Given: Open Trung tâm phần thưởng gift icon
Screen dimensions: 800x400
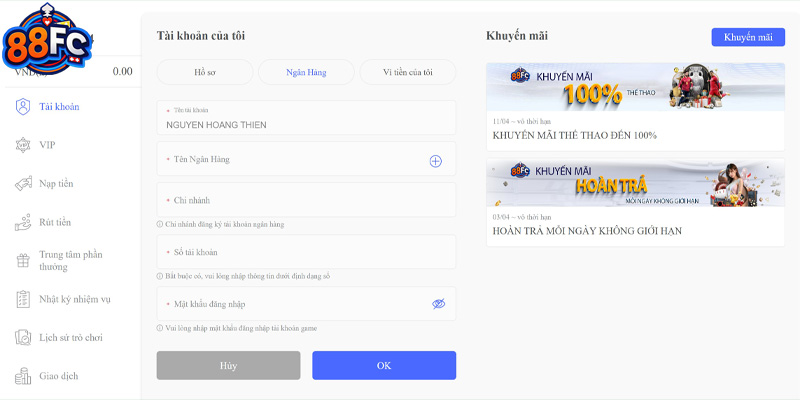Looking at the screenshot, I should [x=22, y=261].
